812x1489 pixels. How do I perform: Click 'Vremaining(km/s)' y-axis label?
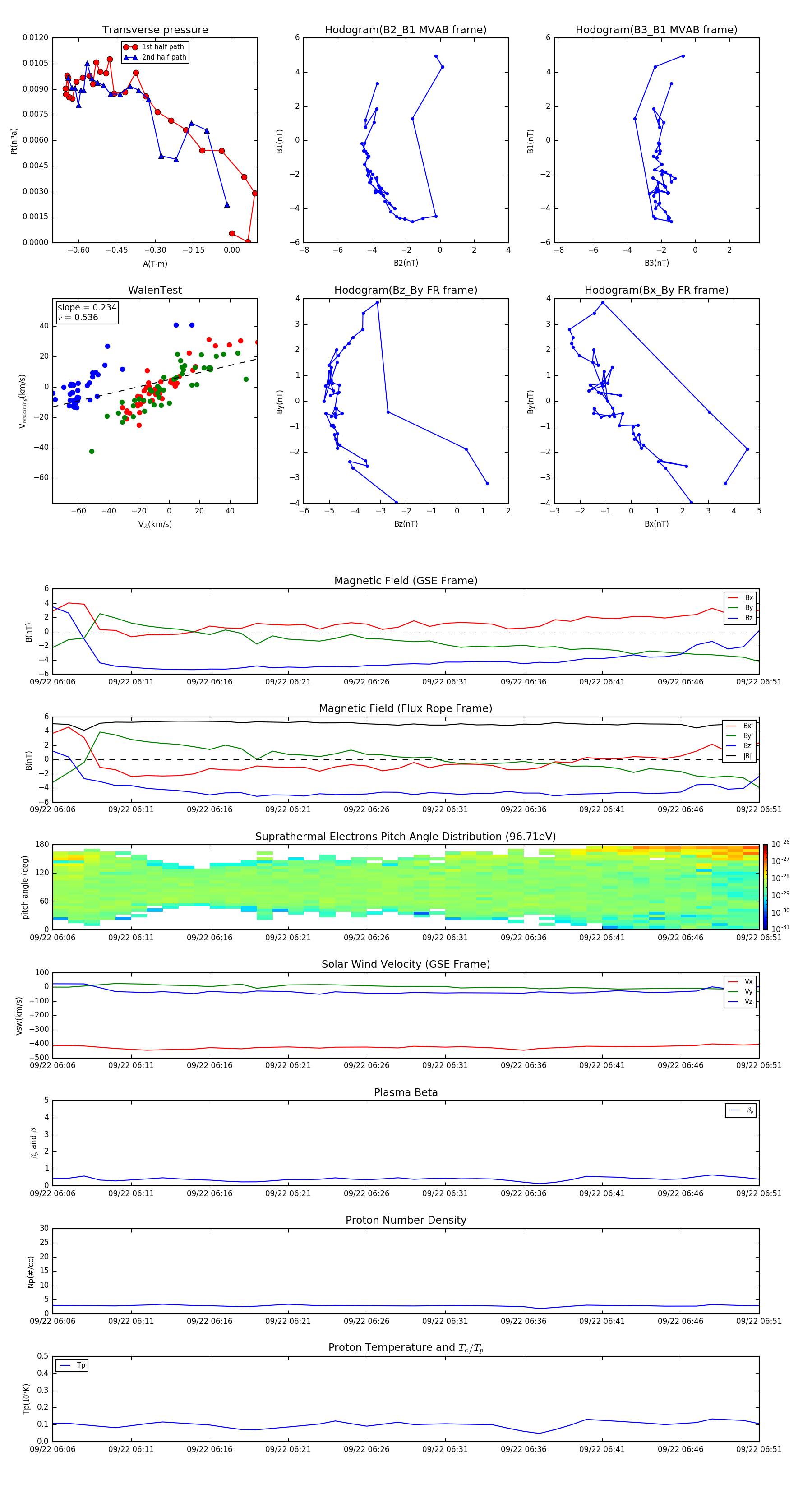coord(22,401)
